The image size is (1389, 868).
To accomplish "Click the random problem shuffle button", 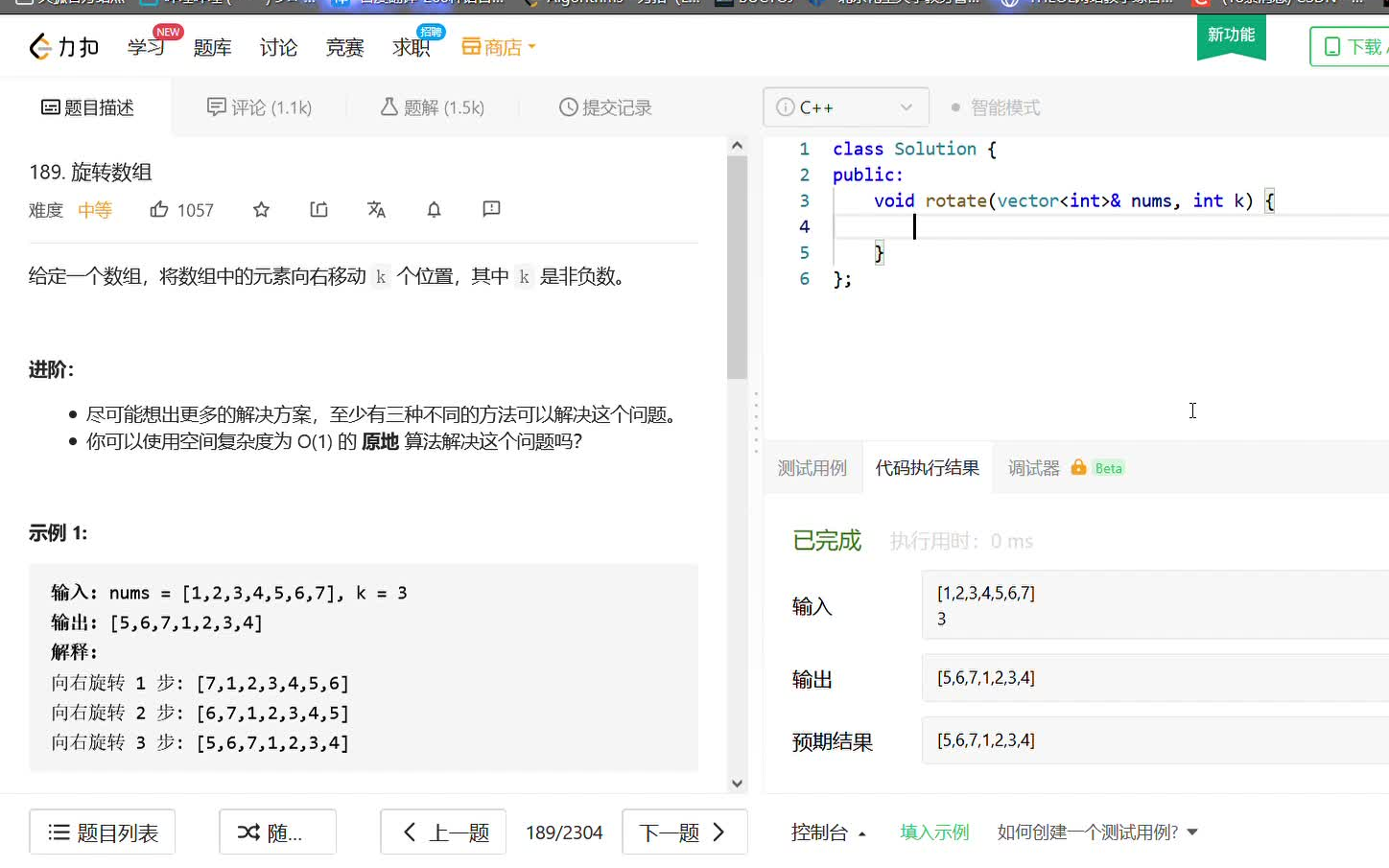I will [278, 833].
